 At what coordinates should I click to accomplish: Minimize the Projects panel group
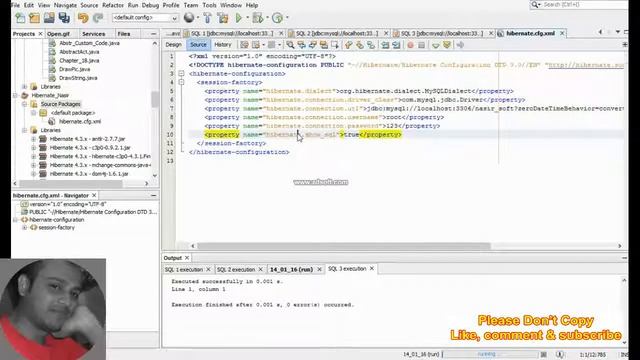pos(153,34)
